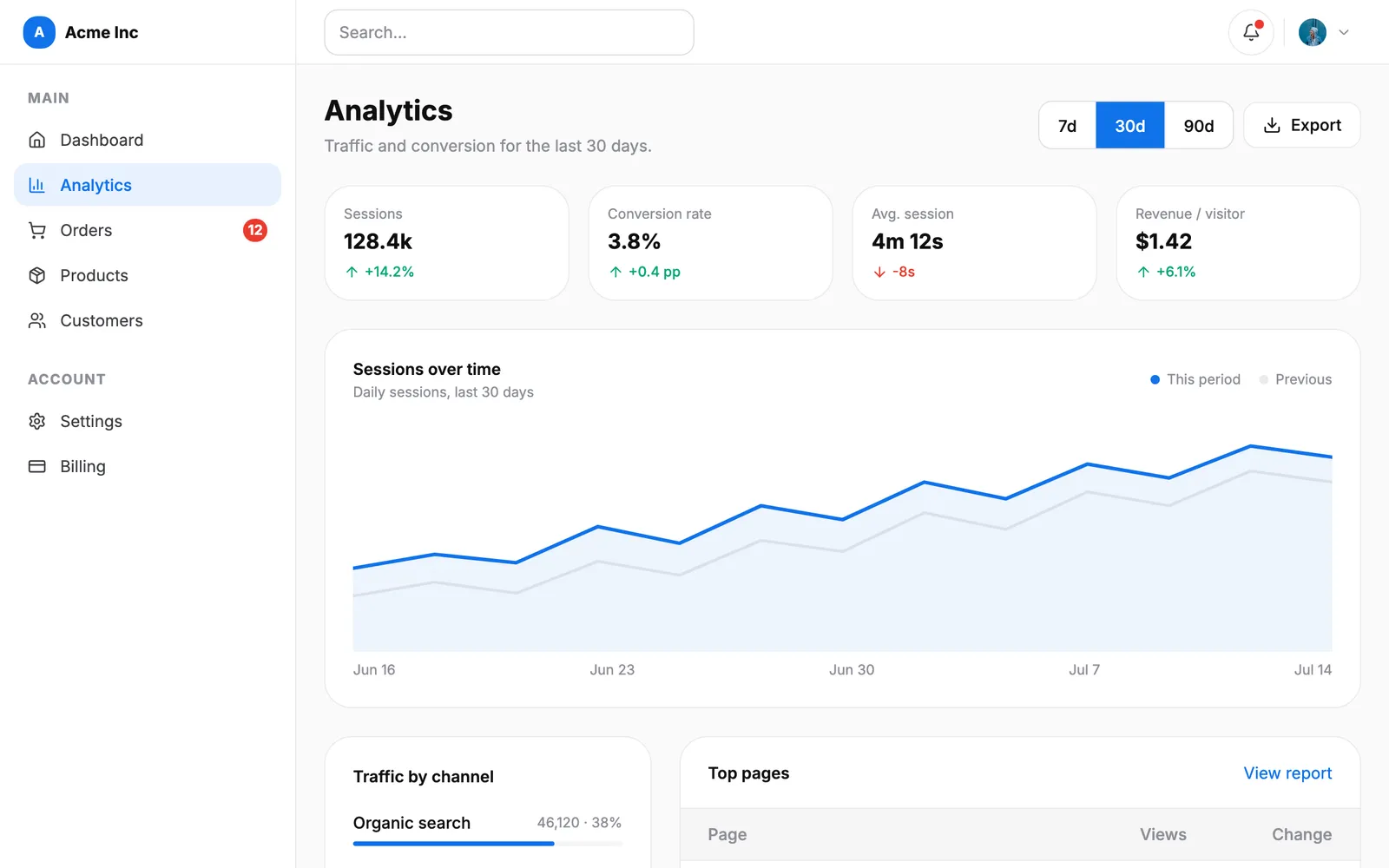
Task: Switch range to 7d
Action: [1067, 126]
